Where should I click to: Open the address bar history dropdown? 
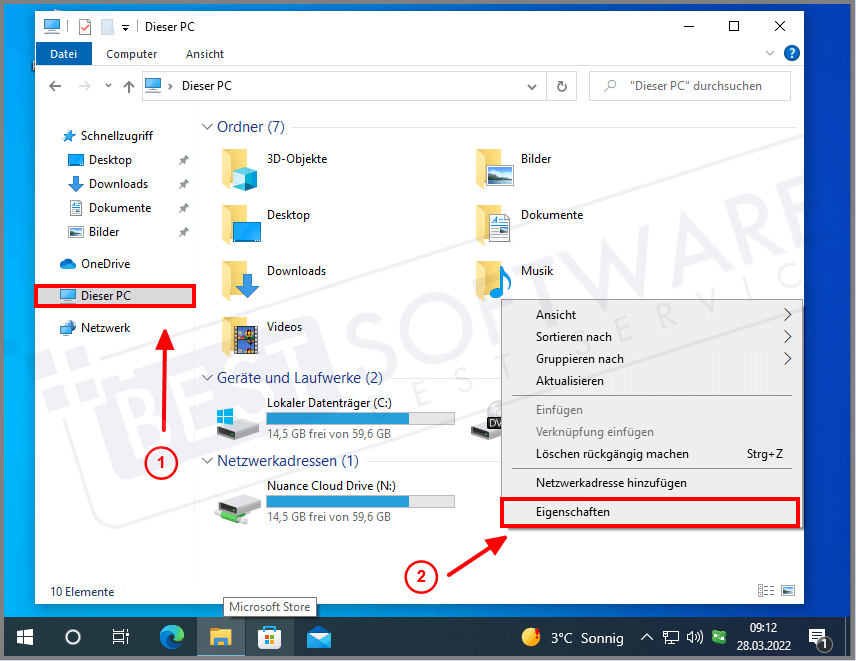coord(533,86)
